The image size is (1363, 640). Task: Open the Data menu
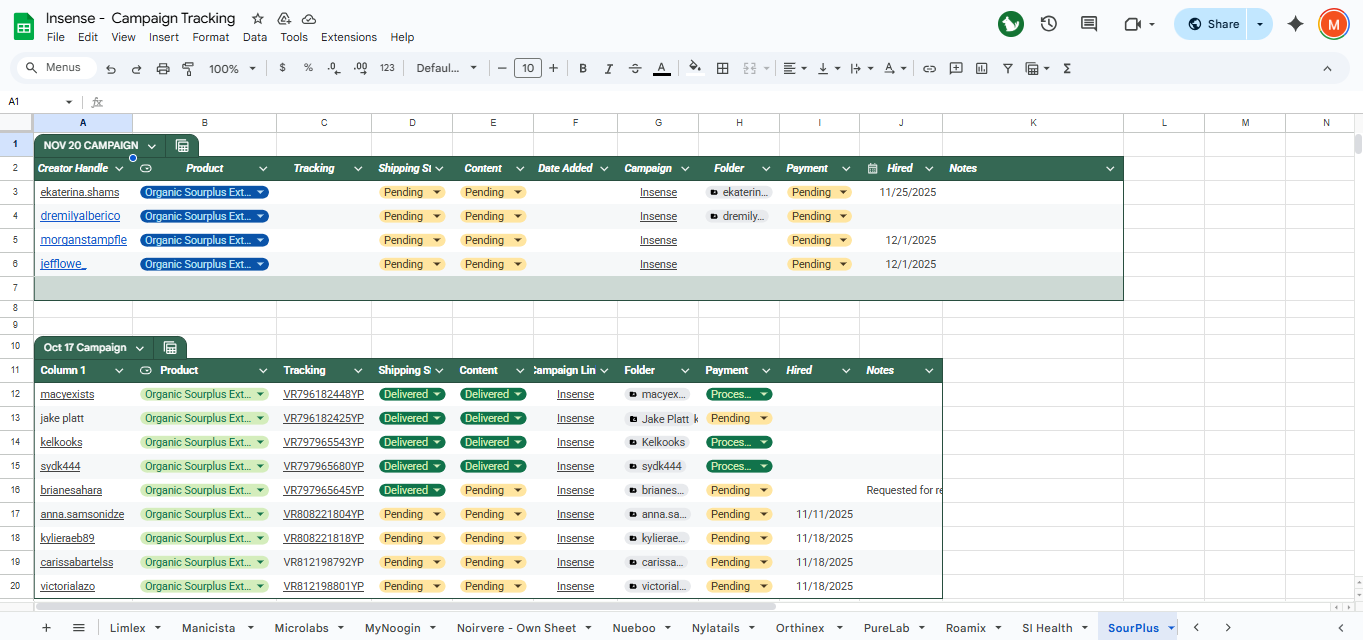click(255, 37)
